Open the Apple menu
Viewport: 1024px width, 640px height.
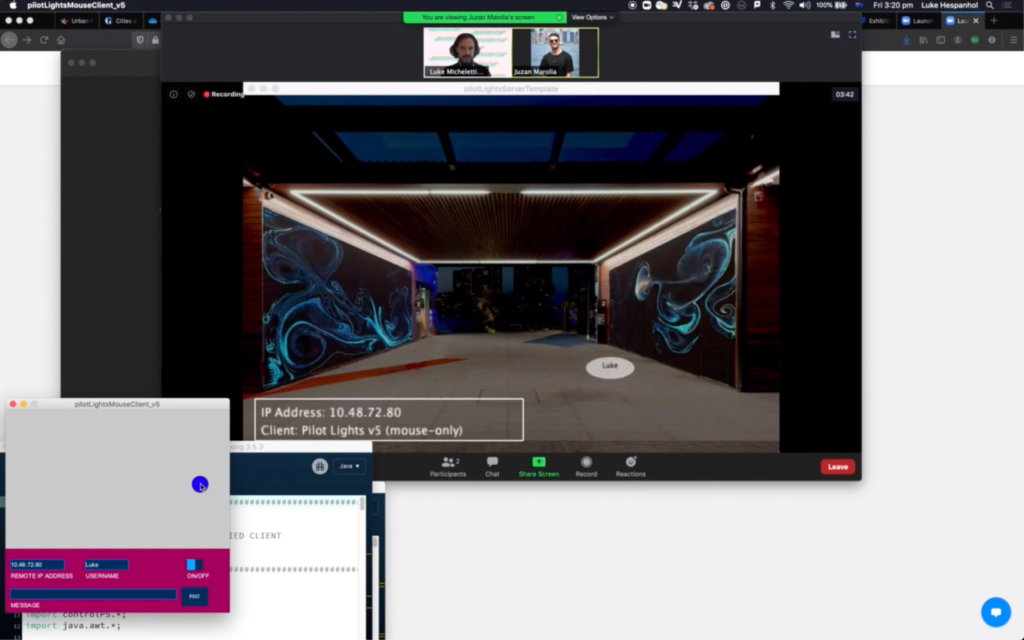(x=12, y=5)
